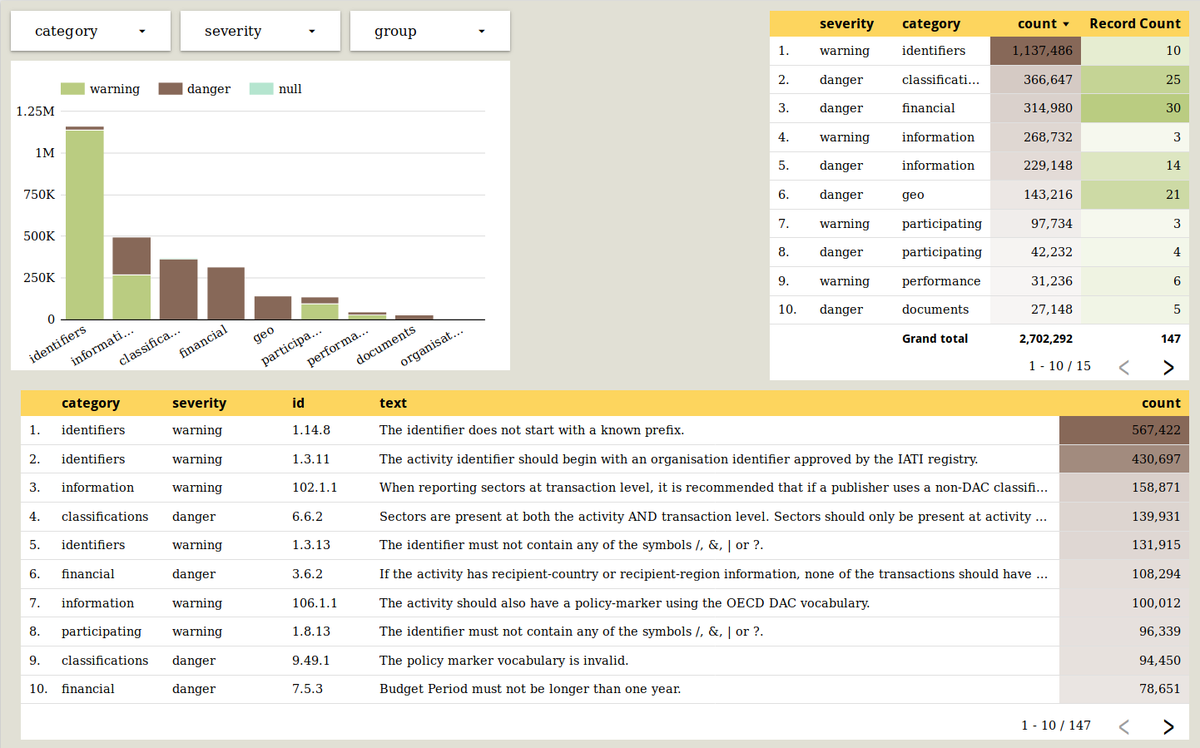
Task: Open the severity filter dropdown
Action: click(x=260, y=31)
